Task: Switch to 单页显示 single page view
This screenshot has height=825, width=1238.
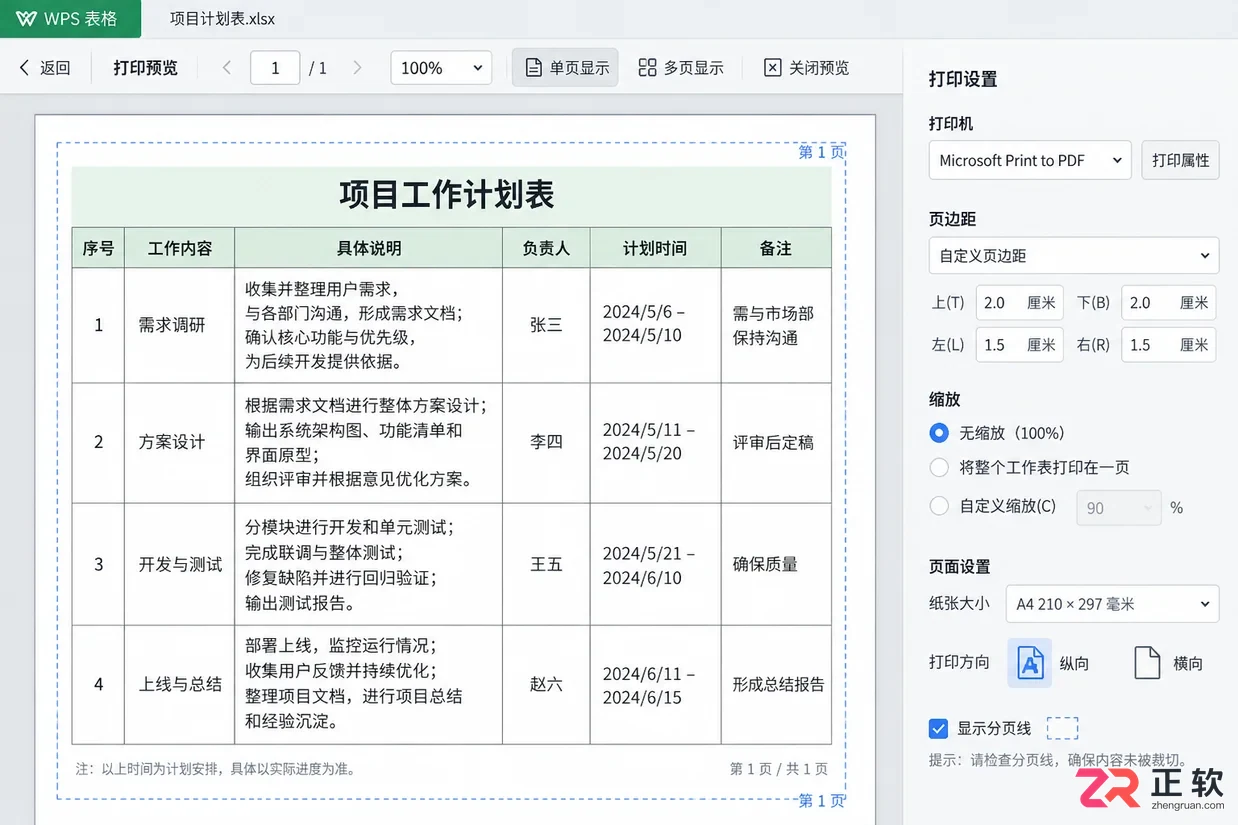Action: pos(565,68)
